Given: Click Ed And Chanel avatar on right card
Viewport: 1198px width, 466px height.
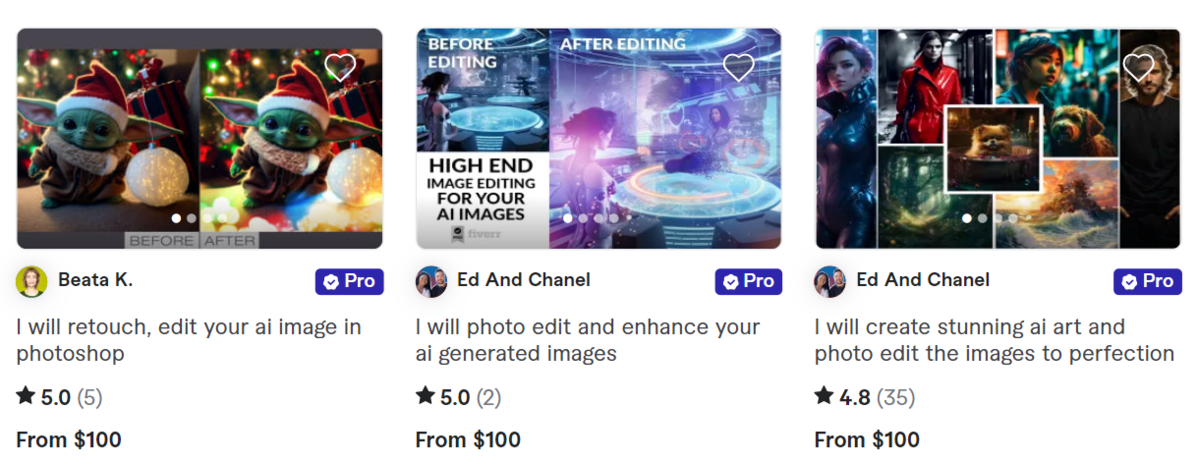Looking at the screenshot, I should (830, 282).
